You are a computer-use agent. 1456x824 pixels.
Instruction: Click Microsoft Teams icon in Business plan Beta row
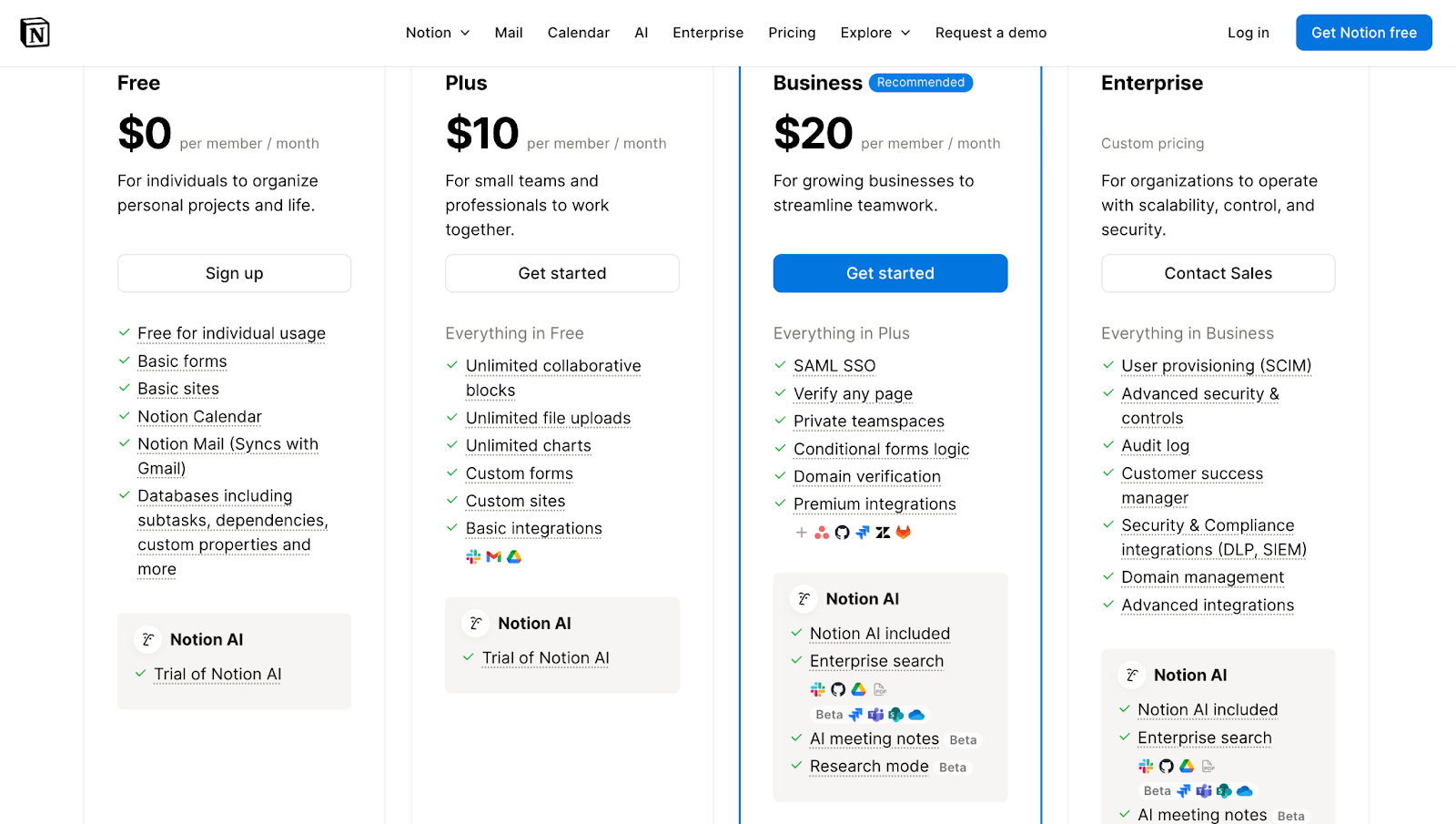click(875, 715)
